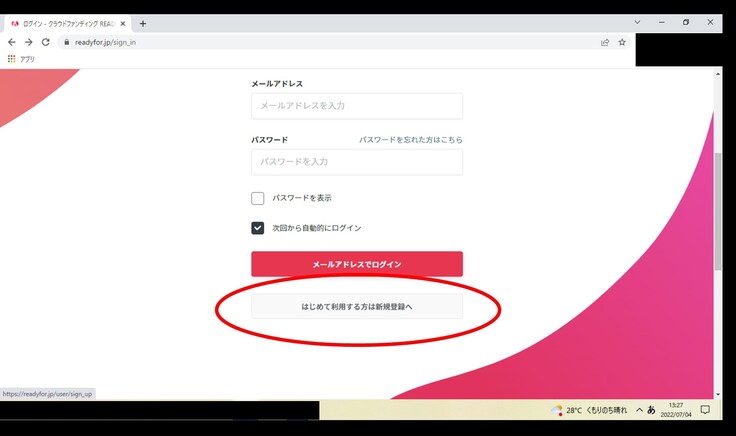Click the browser forward arrow
This screenshot has height=436, width=736.
(29, 42)
